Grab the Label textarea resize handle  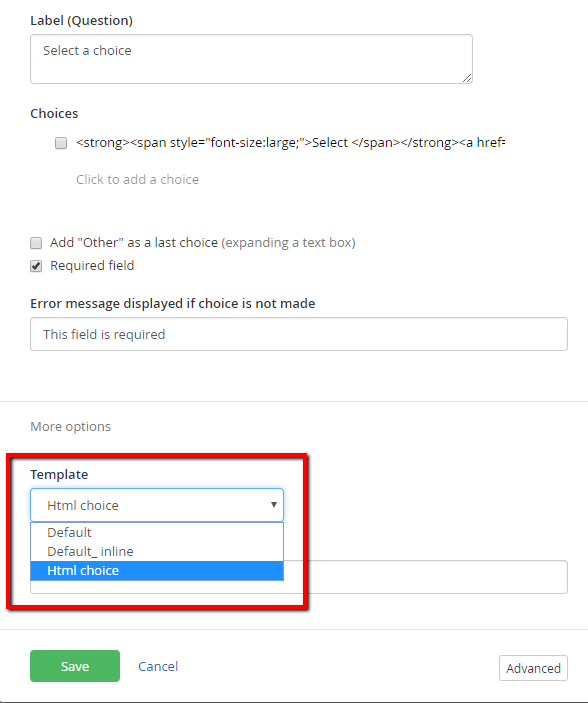pyautogui.click(x=467, y=78)
